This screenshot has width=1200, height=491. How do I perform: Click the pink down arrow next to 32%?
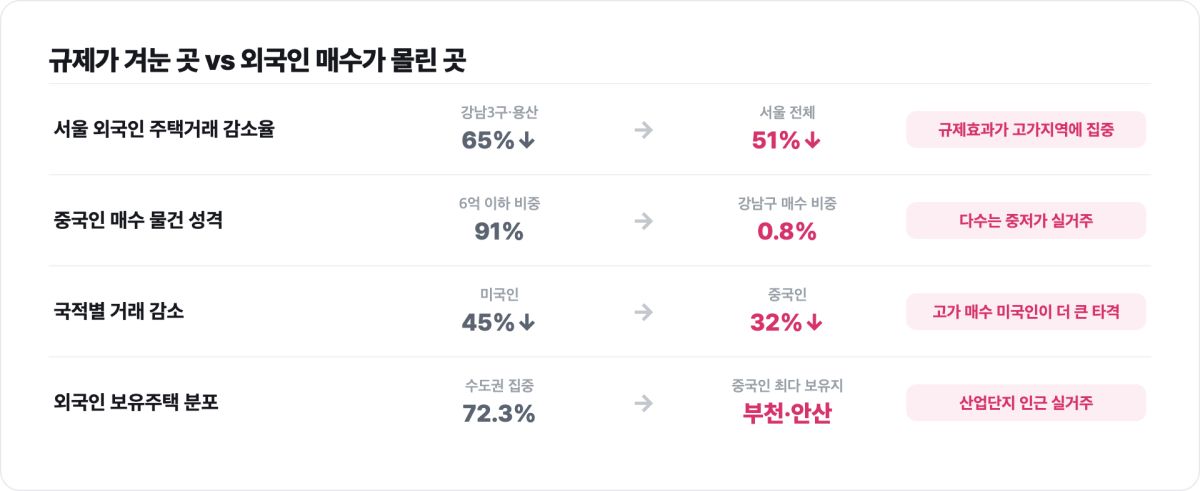point(813,323)
